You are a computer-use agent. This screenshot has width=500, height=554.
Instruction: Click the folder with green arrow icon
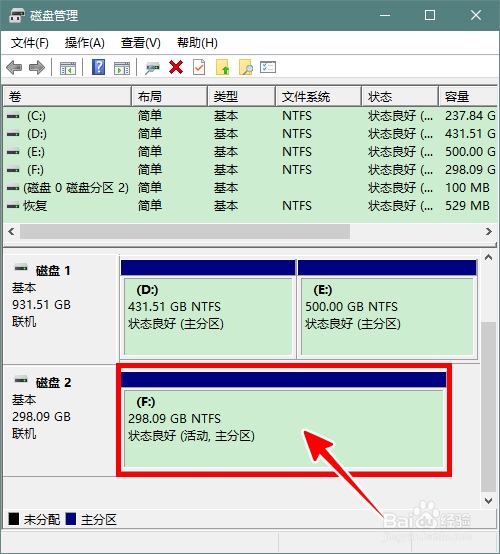point(222,67)
